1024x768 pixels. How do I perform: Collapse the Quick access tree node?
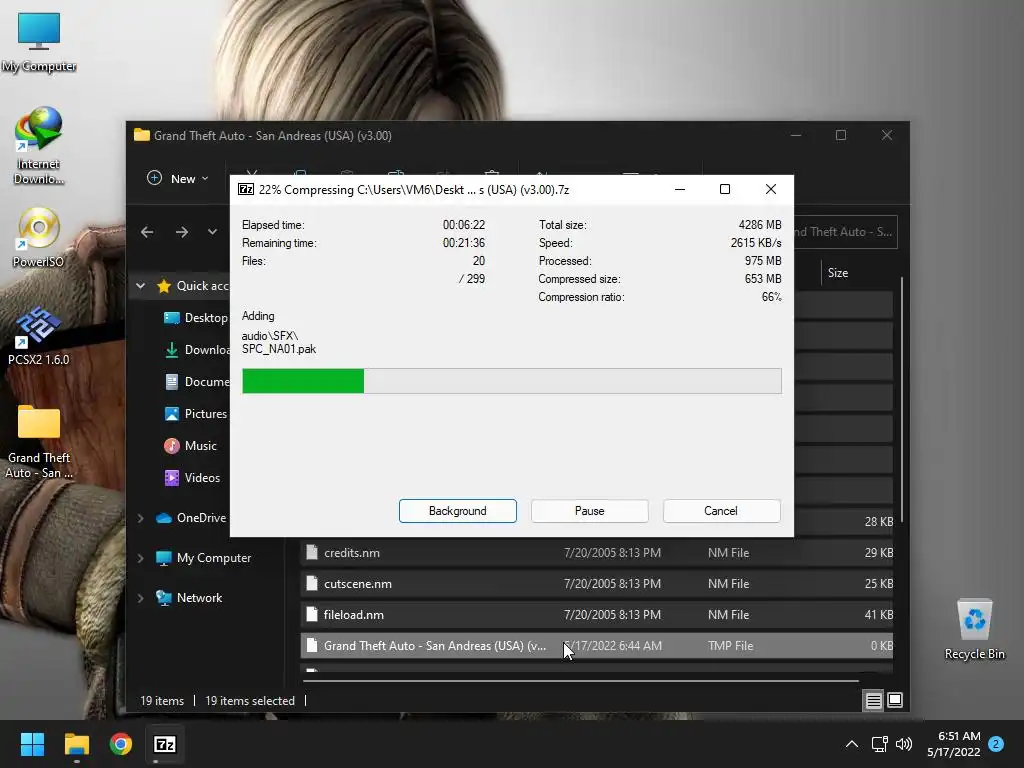(140, 285)
